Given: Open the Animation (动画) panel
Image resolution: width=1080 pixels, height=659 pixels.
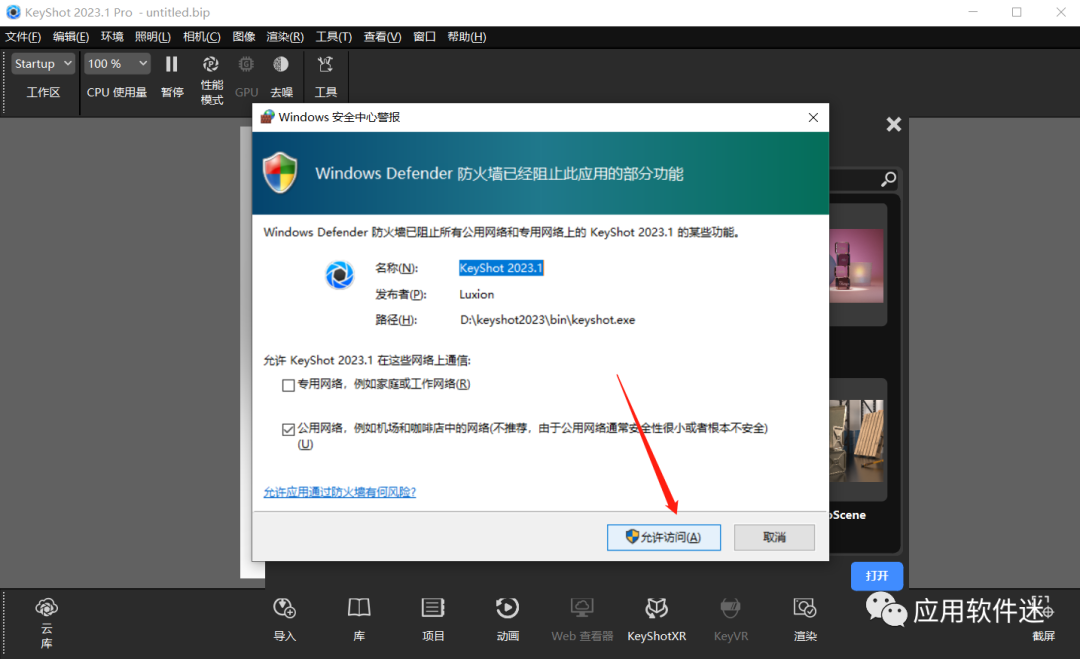Looking at the screenshot, I should pos(507,615).
